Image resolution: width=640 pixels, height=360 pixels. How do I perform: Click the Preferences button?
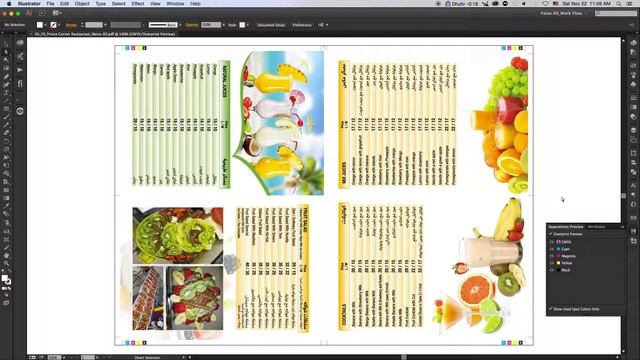[302, 25]
